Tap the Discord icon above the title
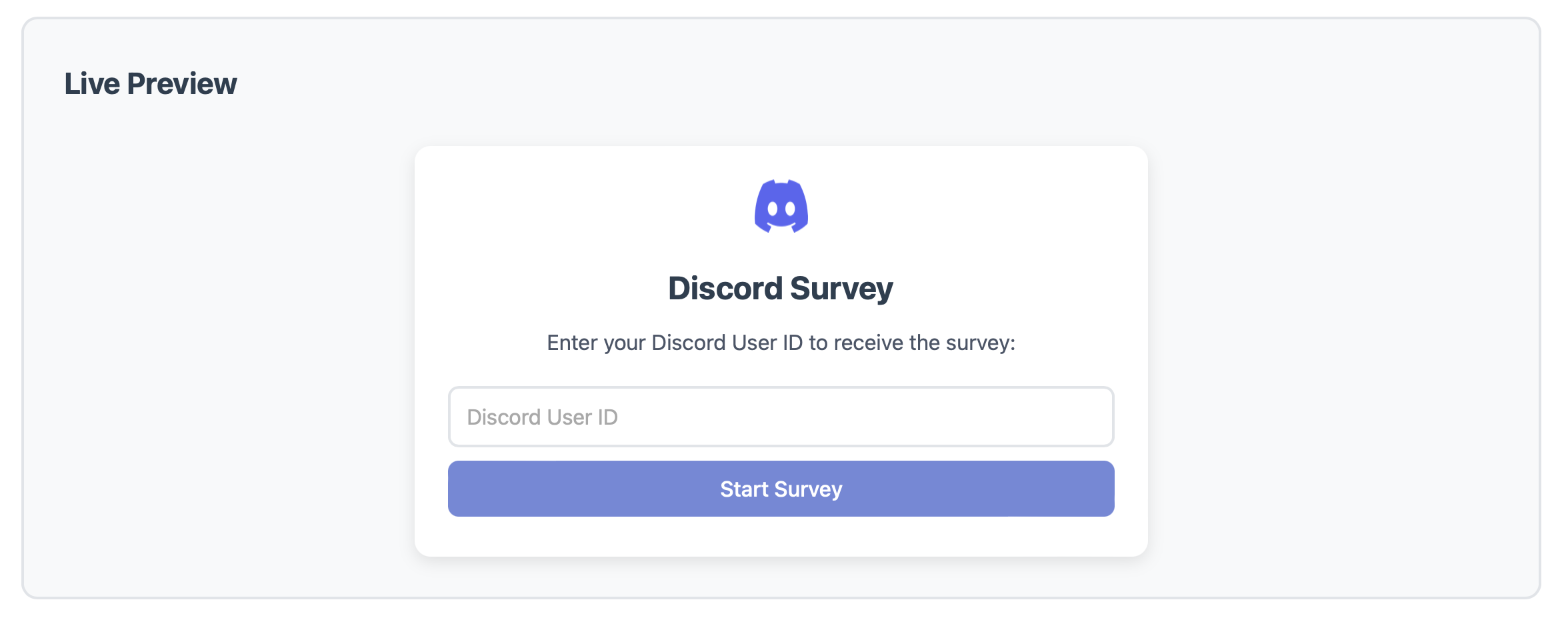Image resolution: width=1568 pixels, height=628 pixels. tap(781, 207)
